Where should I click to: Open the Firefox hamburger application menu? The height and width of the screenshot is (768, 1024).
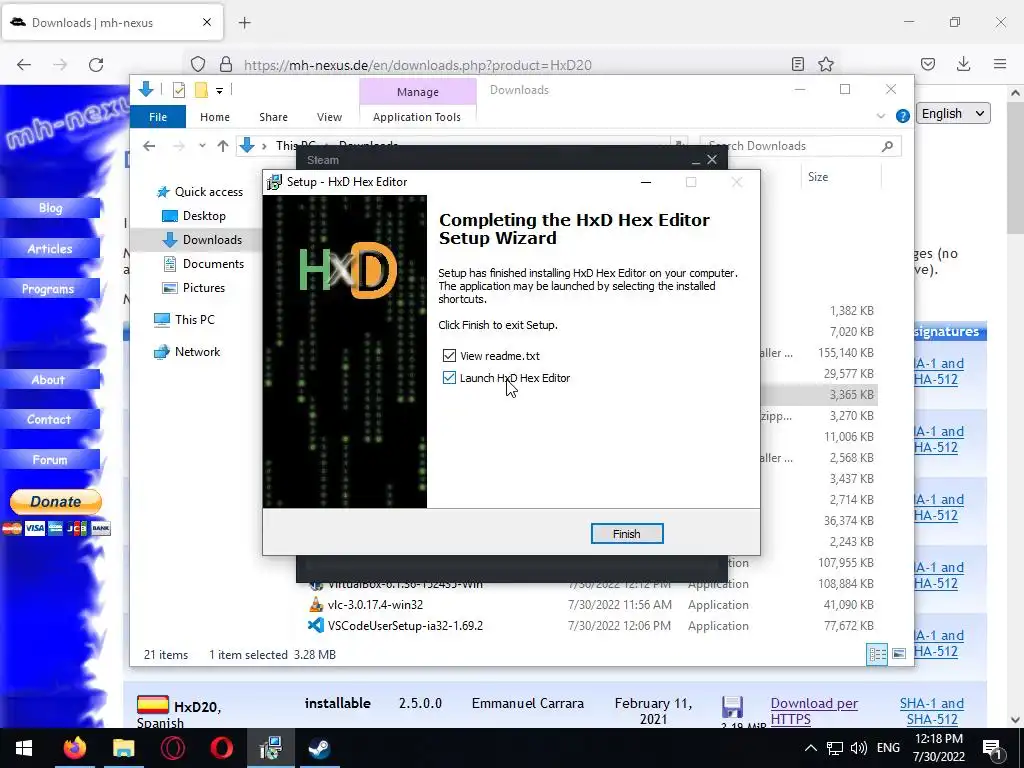[1000, 64]
